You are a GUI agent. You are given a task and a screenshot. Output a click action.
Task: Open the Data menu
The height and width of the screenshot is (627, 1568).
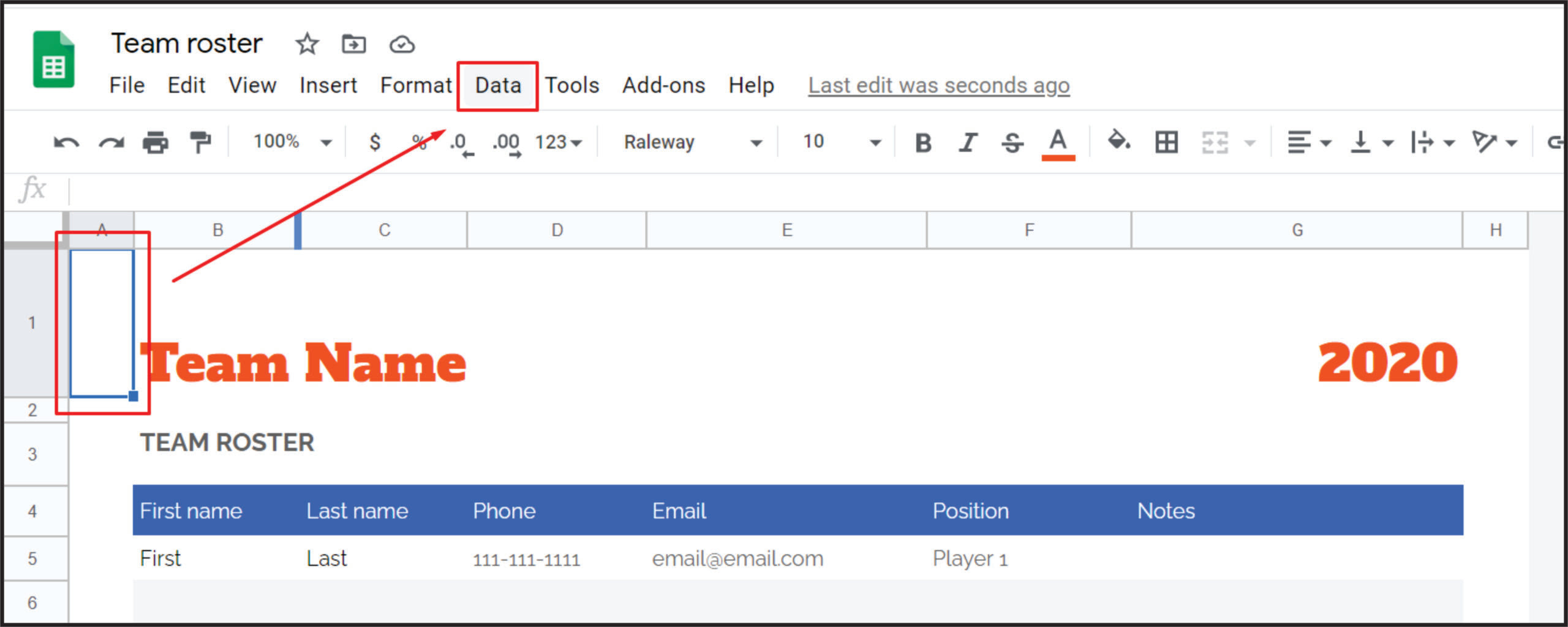(x=497, y=85)
